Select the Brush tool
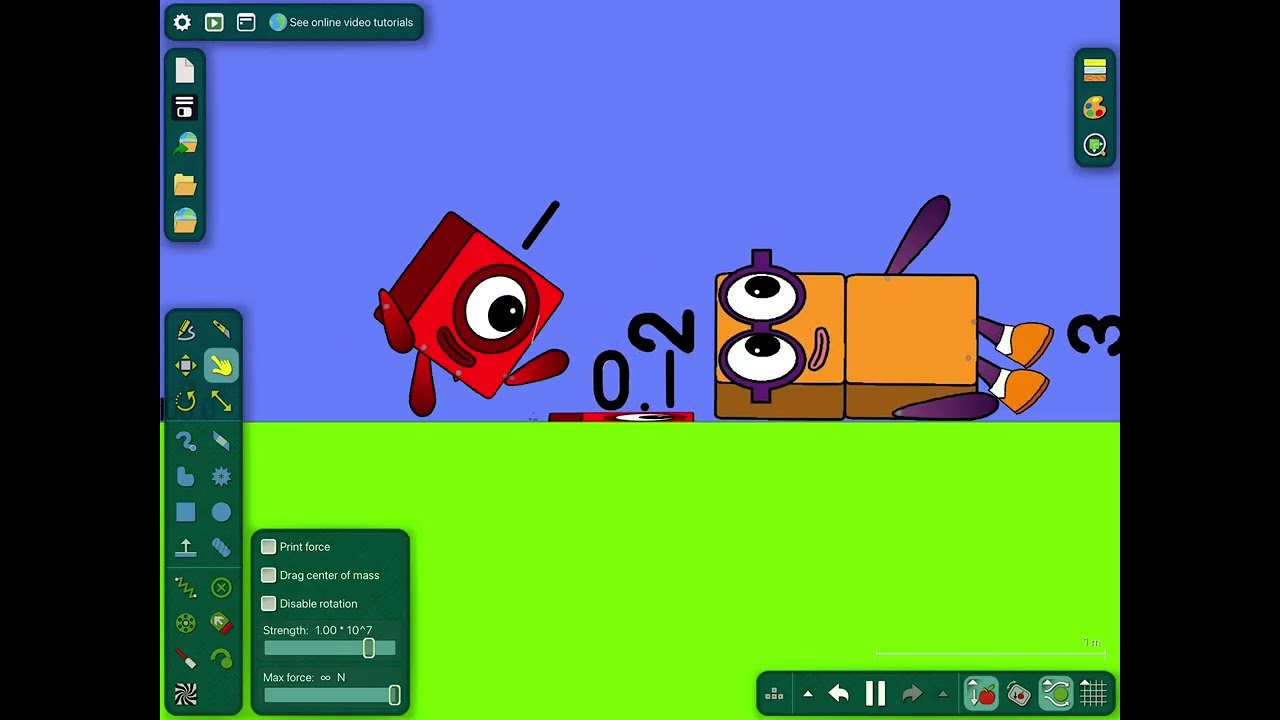 point(186,441)
